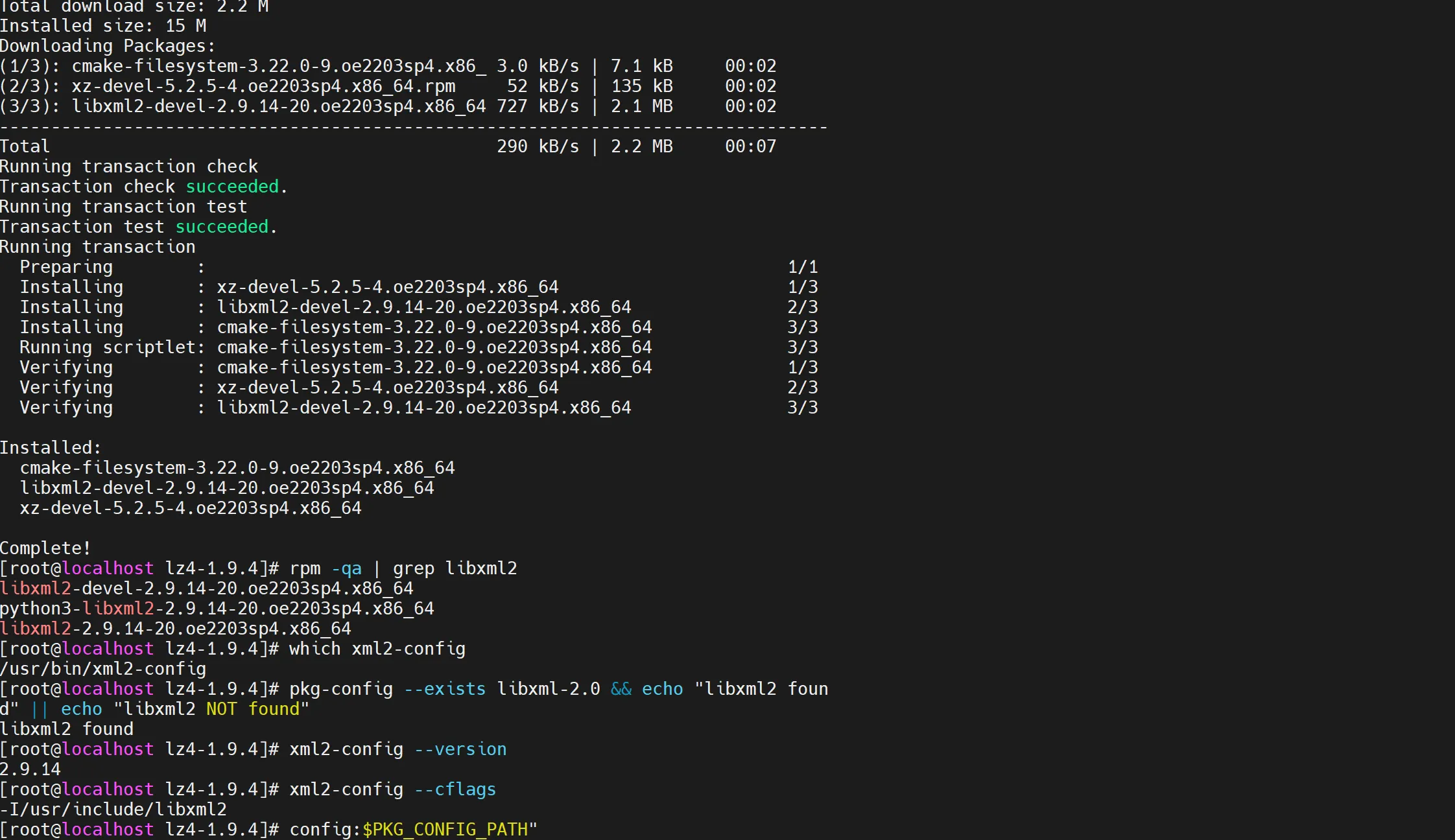Screen dimensions: 1455x840
Task: Click Installing libxml2-devel-2.9.14-20 line
Action: coord(419,307)
